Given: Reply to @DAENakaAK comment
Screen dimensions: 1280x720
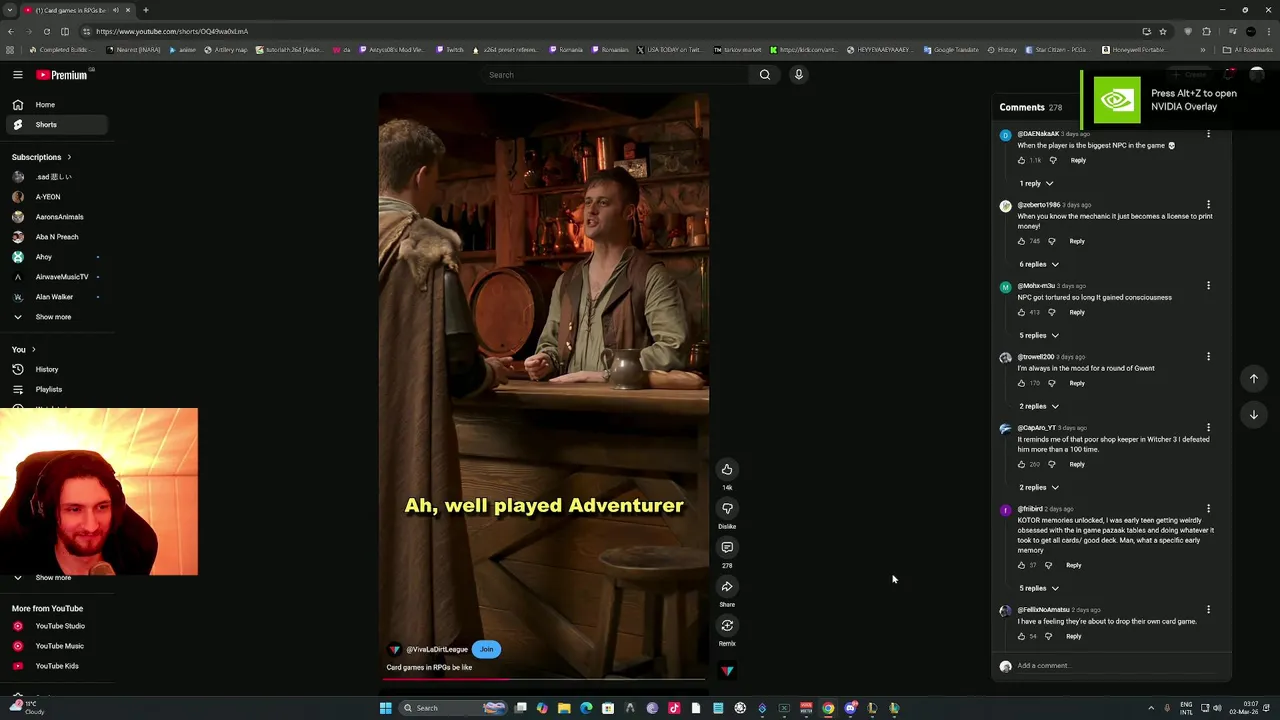Looking at the screenshot, I should click(1078, 160).
